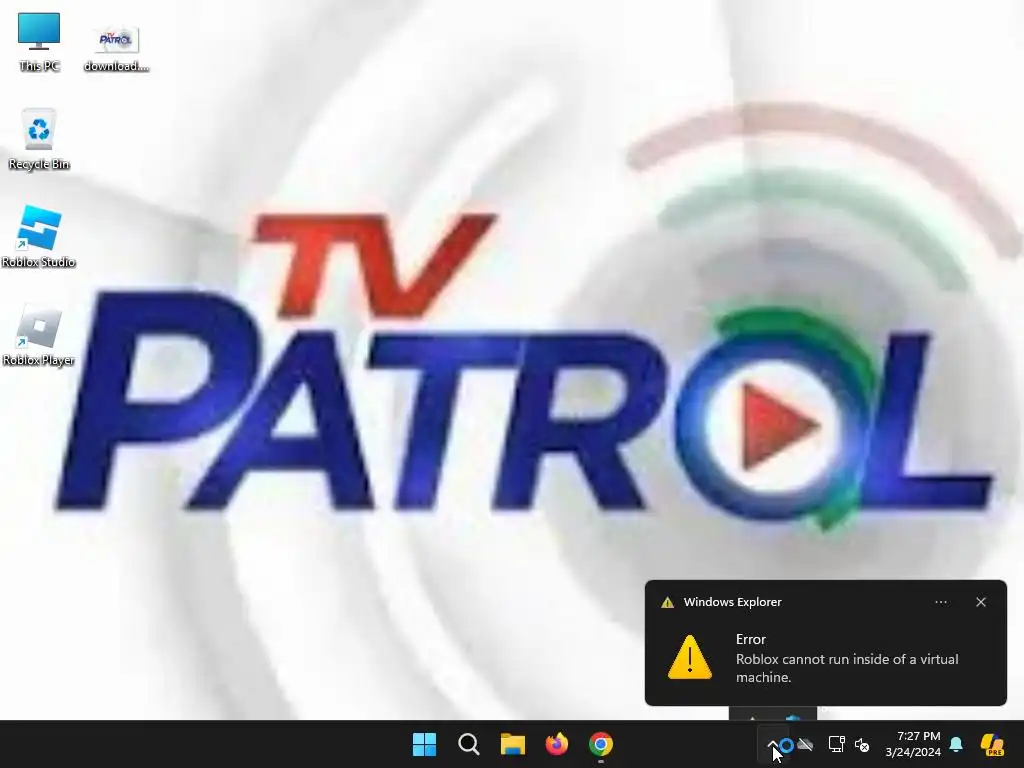Click the "Error" heading in notification

click(750, 639)
